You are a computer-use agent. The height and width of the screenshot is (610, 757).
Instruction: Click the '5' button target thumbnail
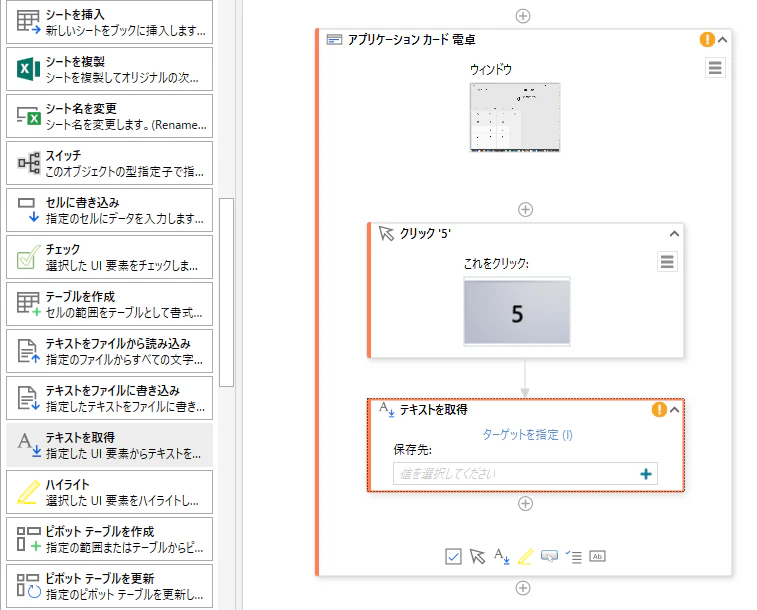click(517, 312)
